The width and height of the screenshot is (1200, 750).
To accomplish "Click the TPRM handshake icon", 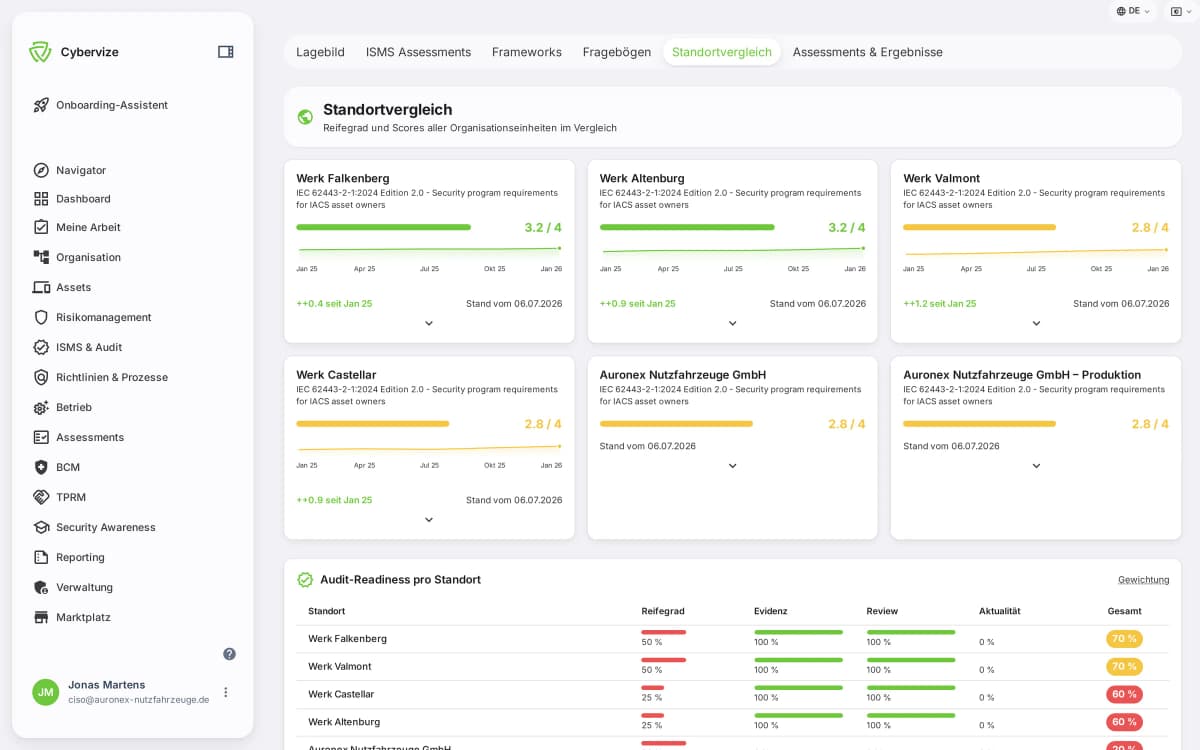I will tap(41, 497).
